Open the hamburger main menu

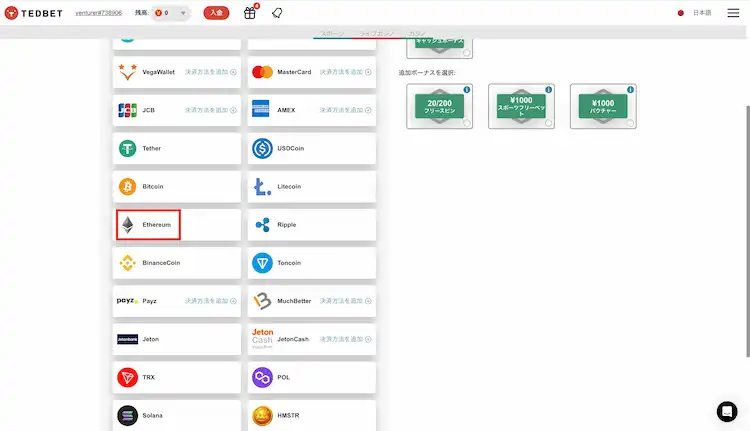coord(733,13)
